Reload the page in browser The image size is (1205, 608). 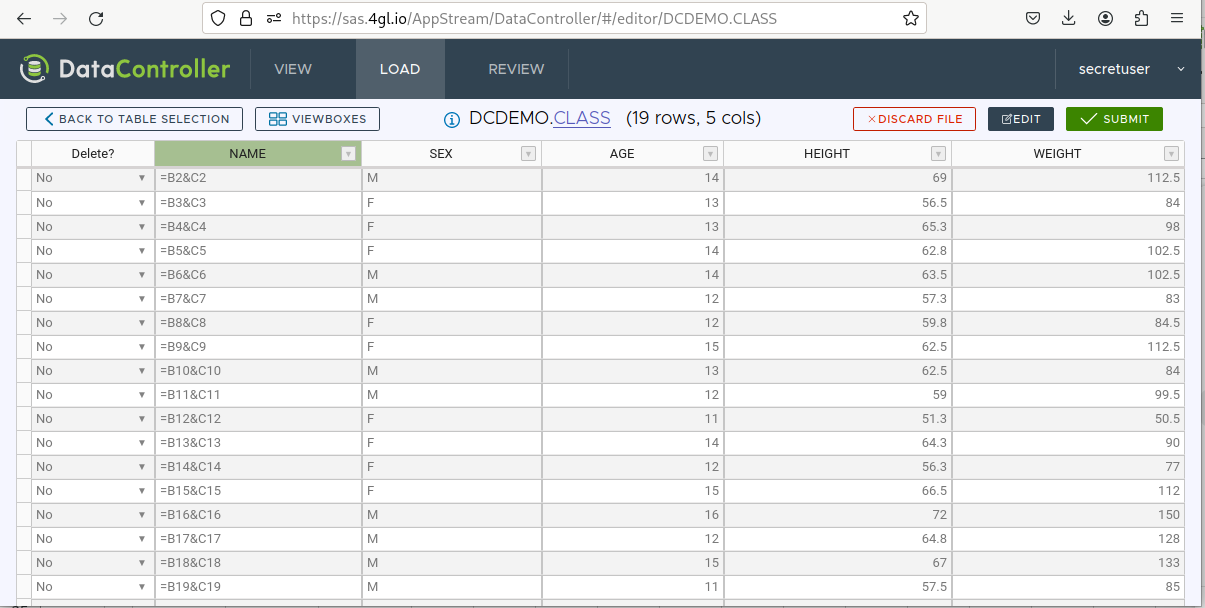click(96, 19)
